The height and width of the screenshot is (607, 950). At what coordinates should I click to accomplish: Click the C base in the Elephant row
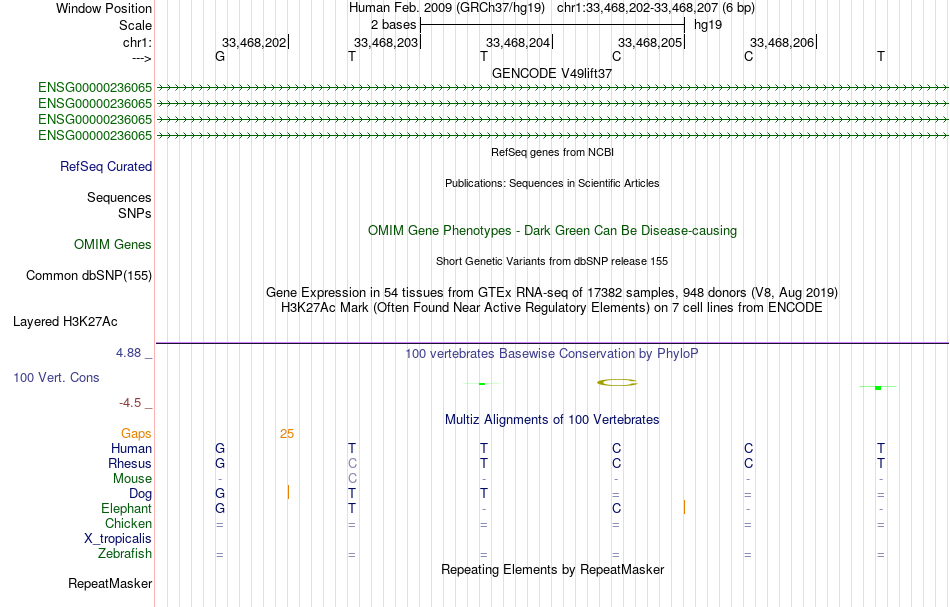[x=616, y=508]
